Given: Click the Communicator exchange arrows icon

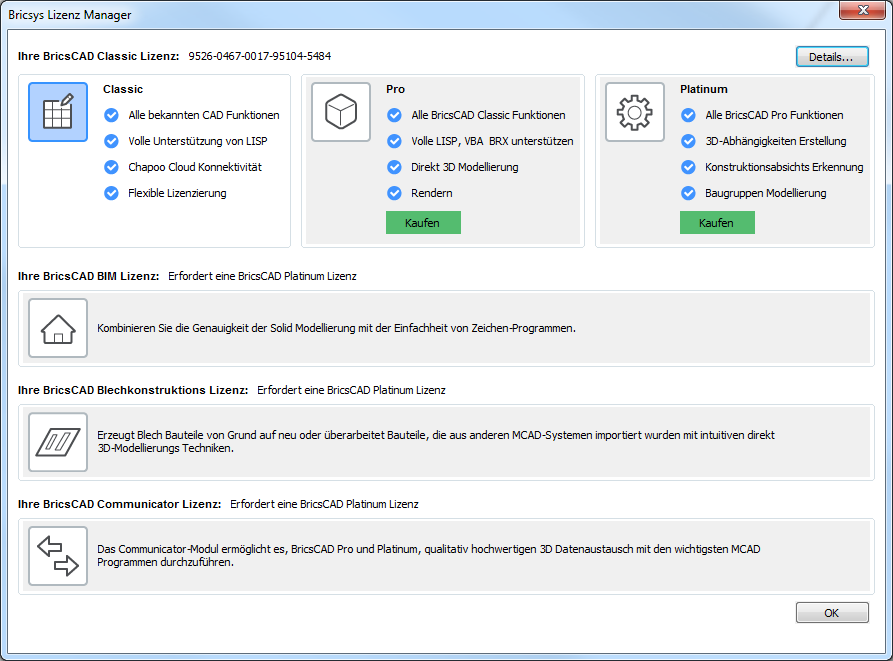Looking at the screenshot, I should [x=58, y=555].
